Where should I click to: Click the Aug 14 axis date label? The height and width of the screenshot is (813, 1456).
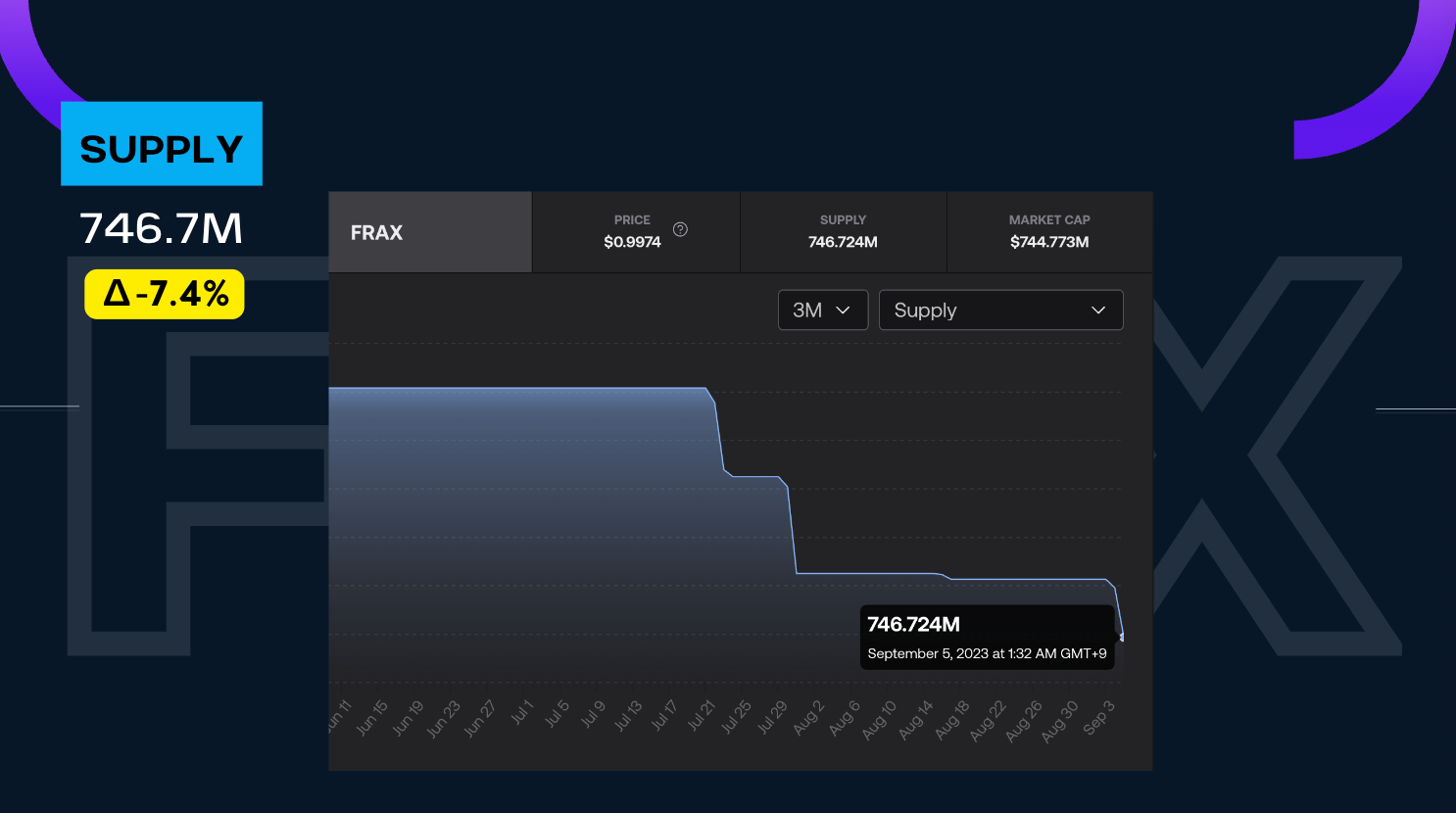[x=916, y=721]
